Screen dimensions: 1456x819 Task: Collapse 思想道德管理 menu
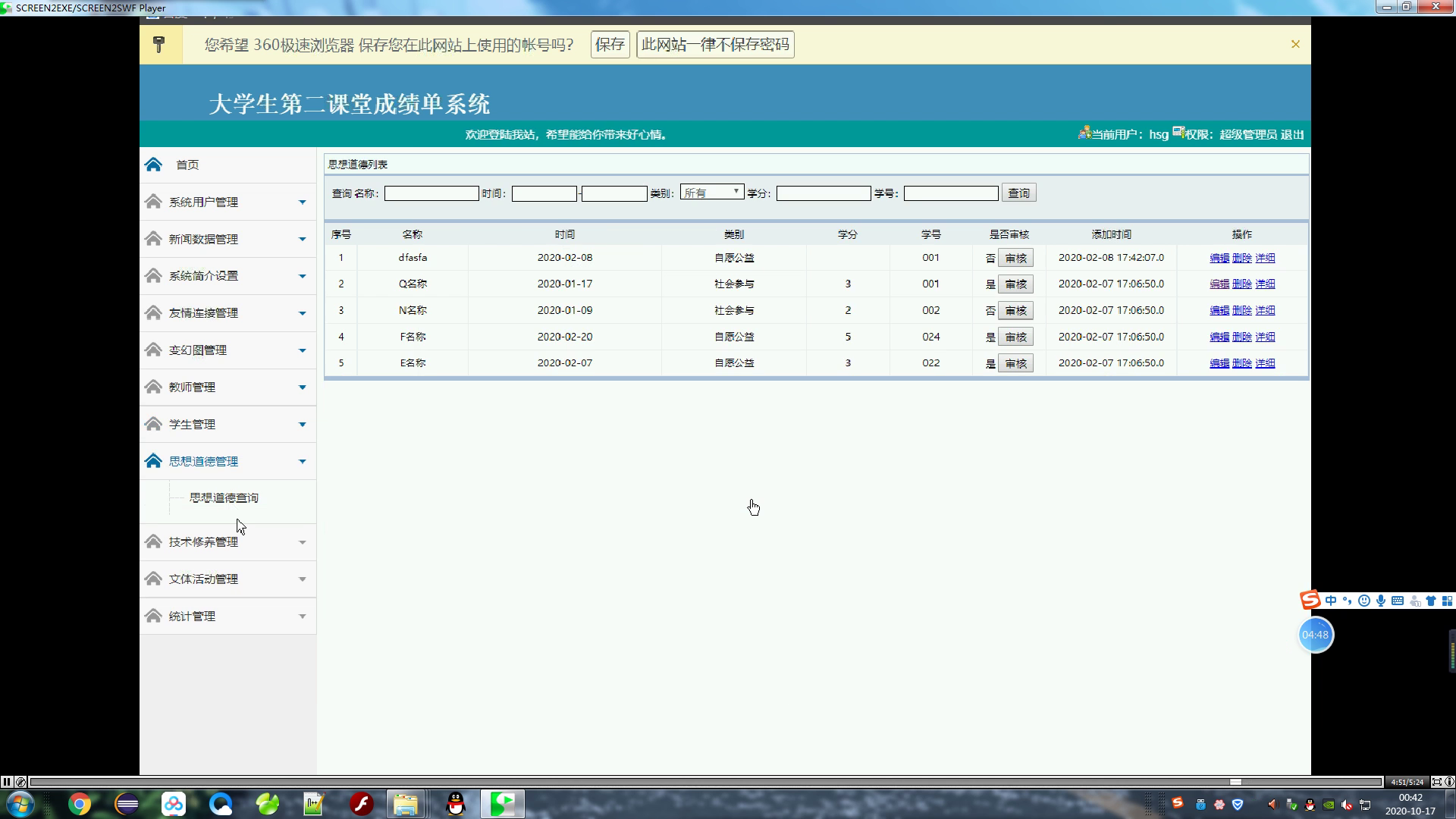point(227,461)
